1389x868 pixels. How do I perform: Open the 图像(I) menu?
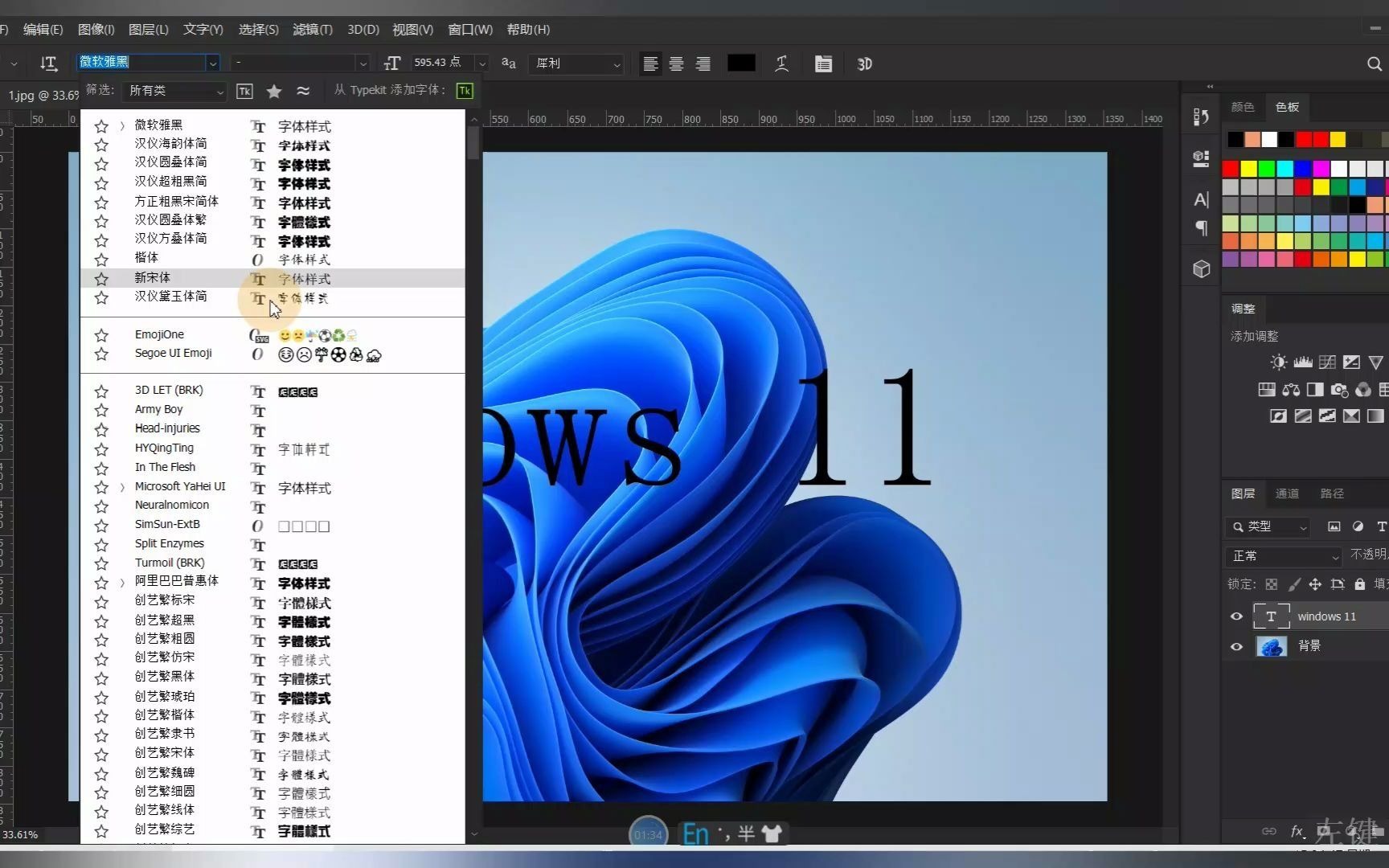tap(96, 30)
